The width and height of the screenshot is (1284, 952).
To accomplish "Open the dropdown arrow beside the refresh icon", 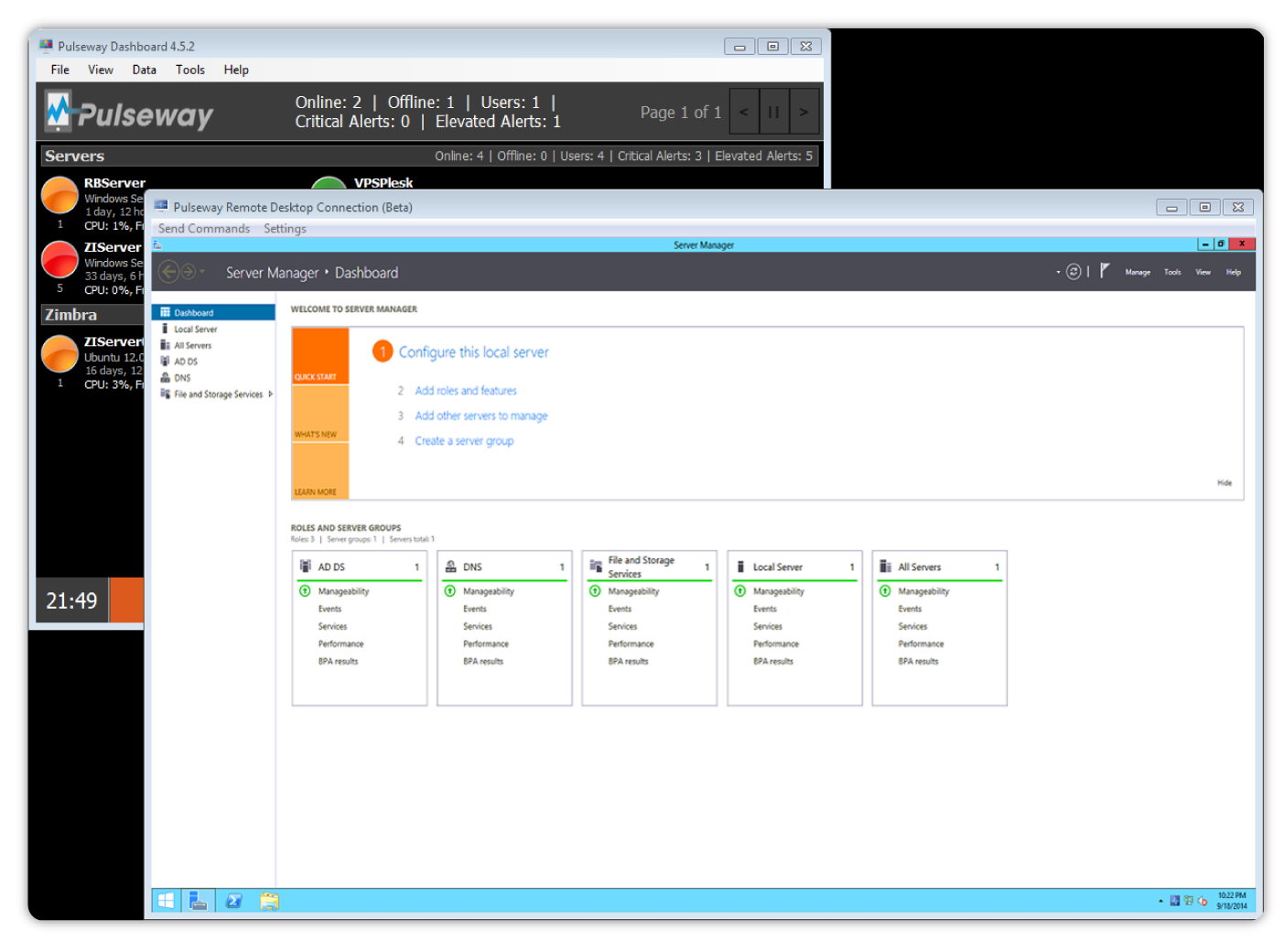I will (x=1058, y=272).
